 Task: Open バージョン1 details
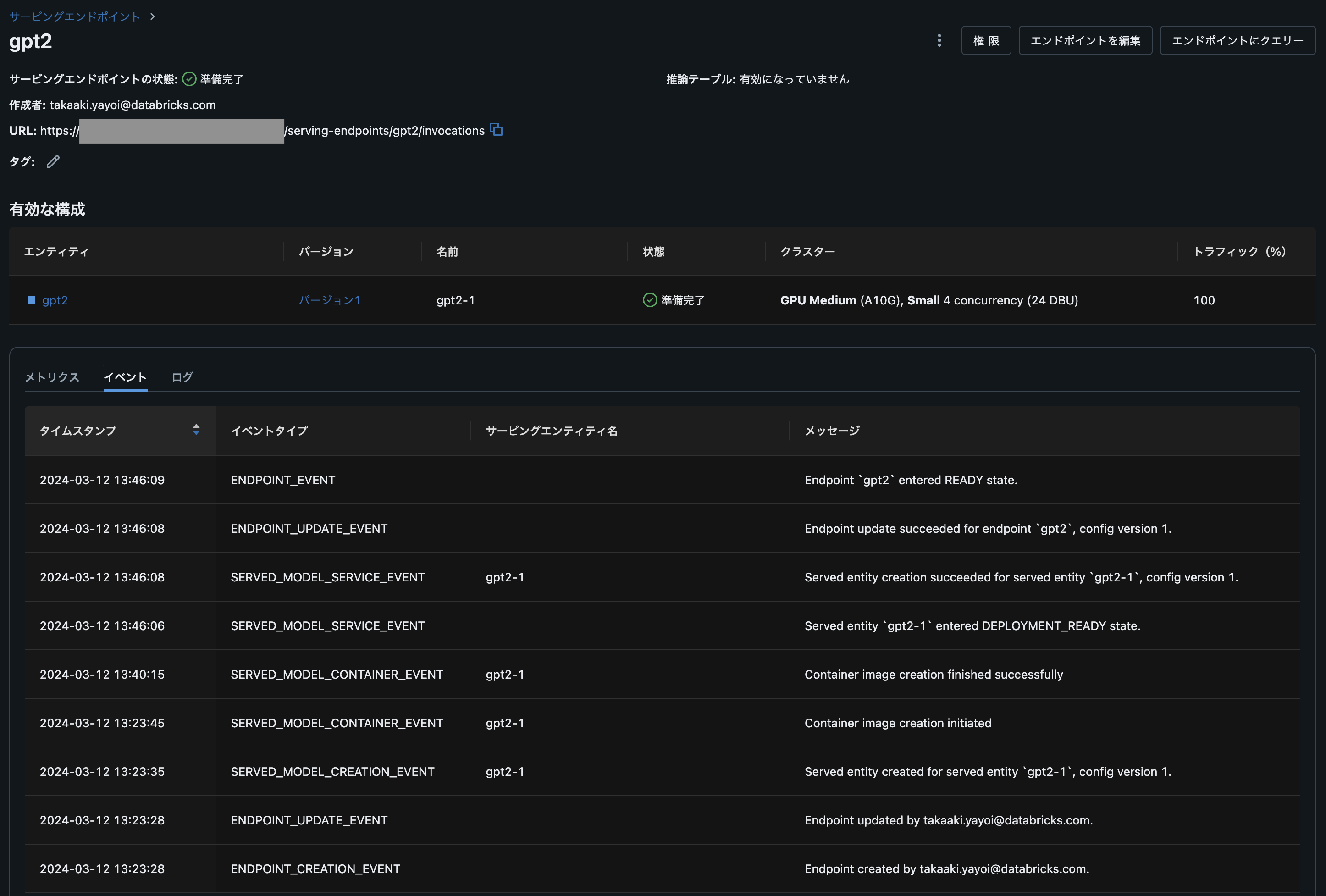330,299
